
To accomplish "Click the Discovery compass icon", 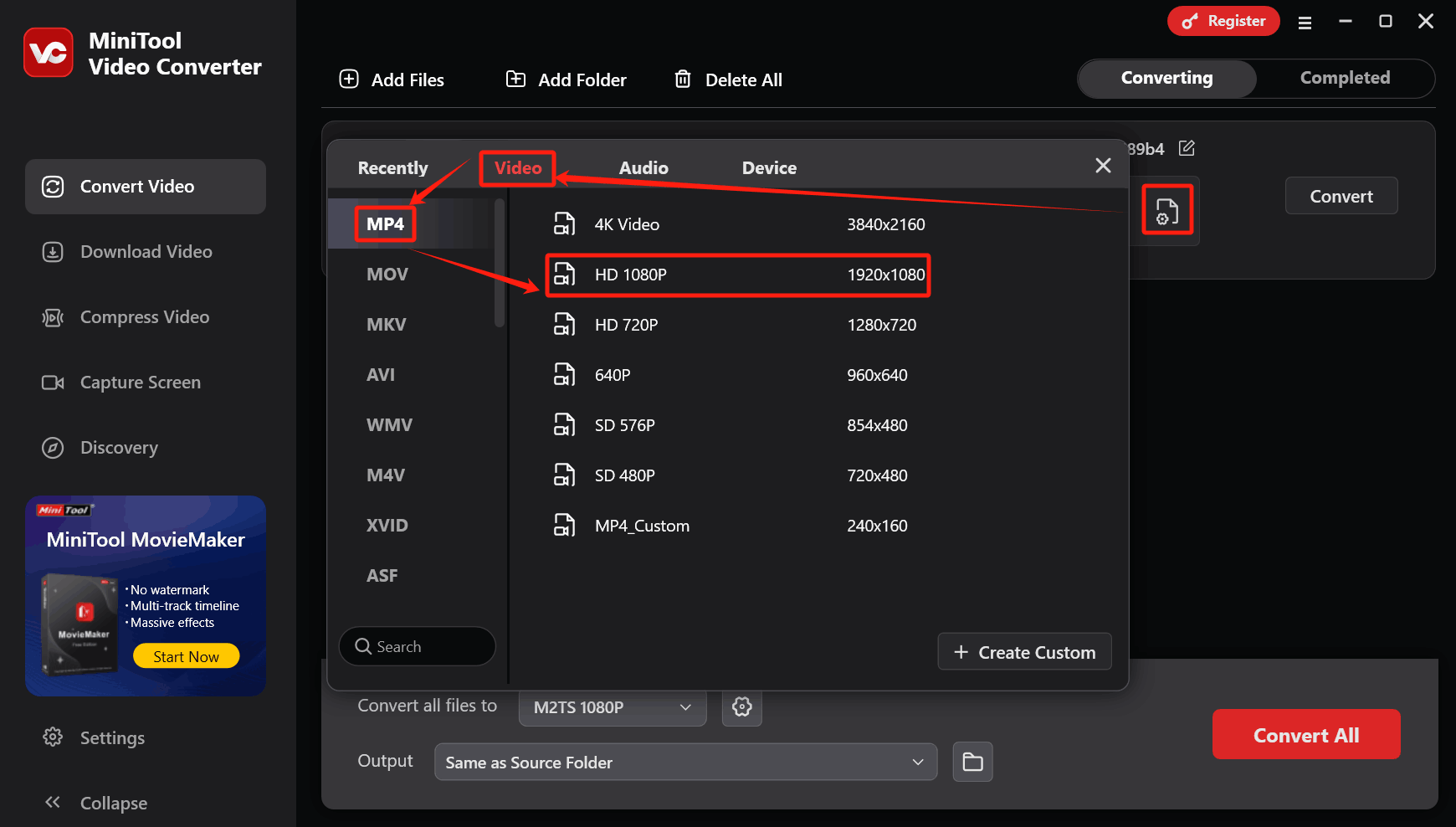I will pyautogui.click(x=53, y=448).
